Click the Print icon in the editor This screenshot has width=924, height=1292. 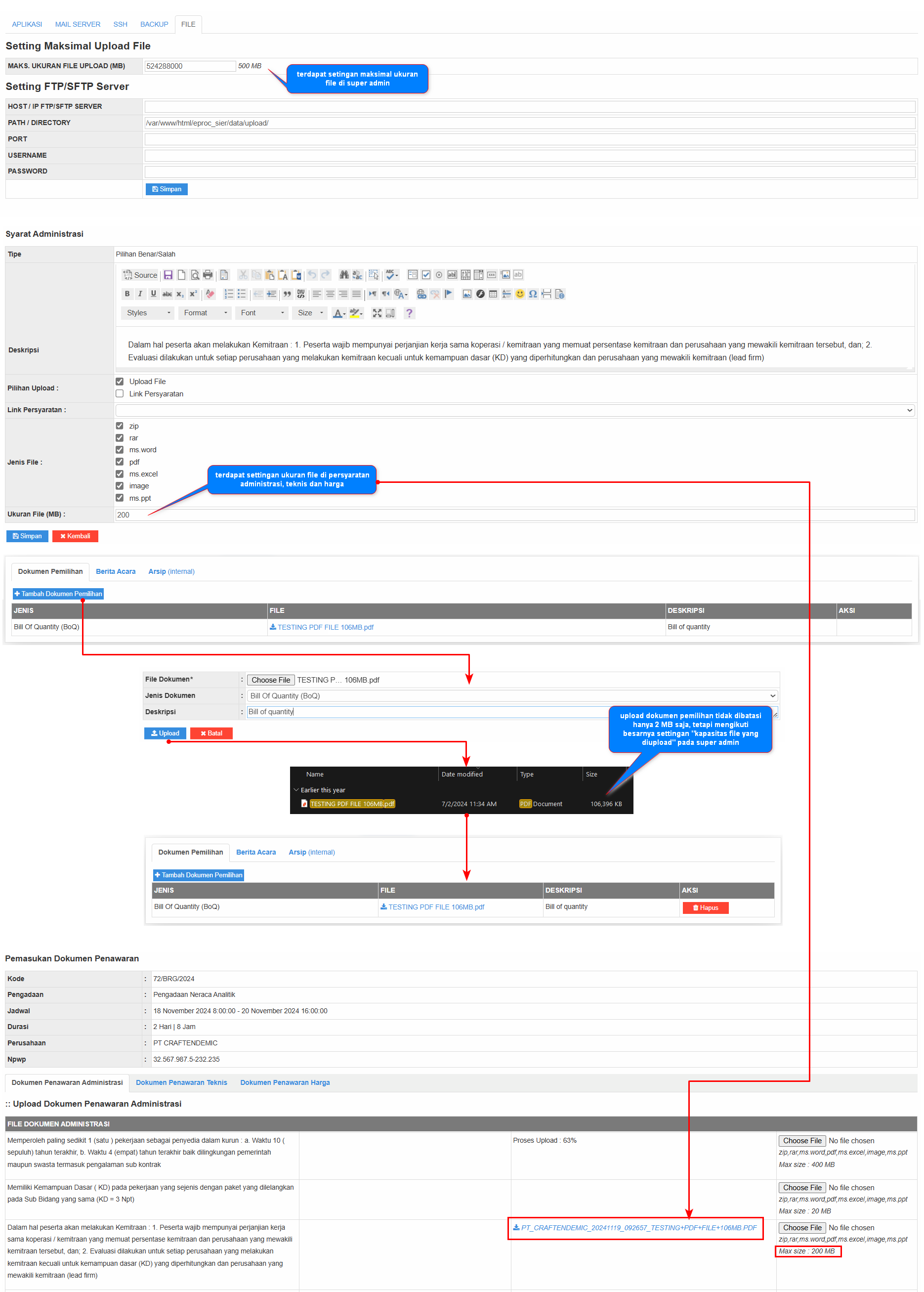coord(208,275)
